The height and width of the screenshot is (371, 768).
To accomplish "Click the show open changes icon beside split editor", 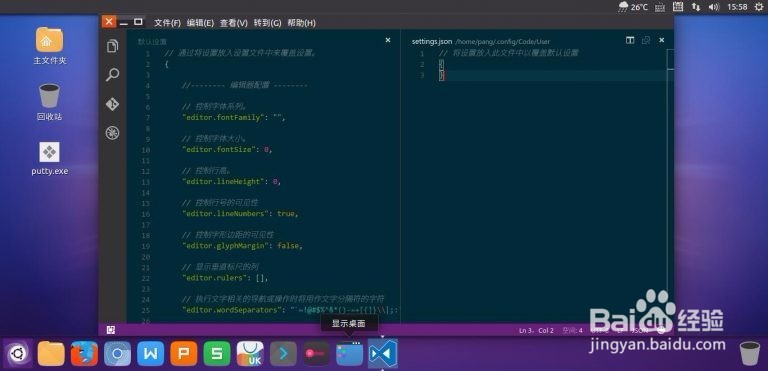I will (646, 40).
